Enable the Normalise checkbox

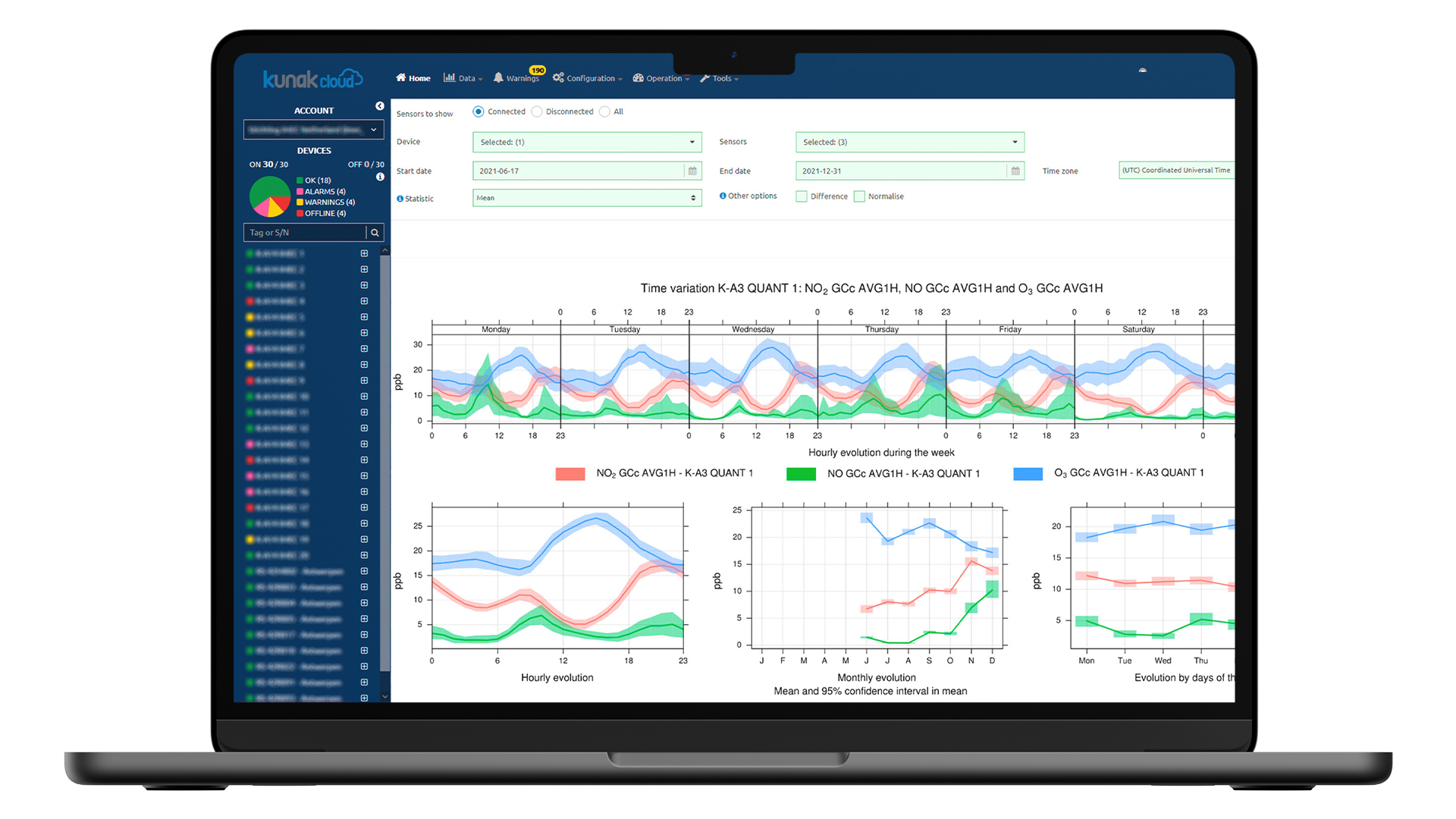click(x=859, y=196)
